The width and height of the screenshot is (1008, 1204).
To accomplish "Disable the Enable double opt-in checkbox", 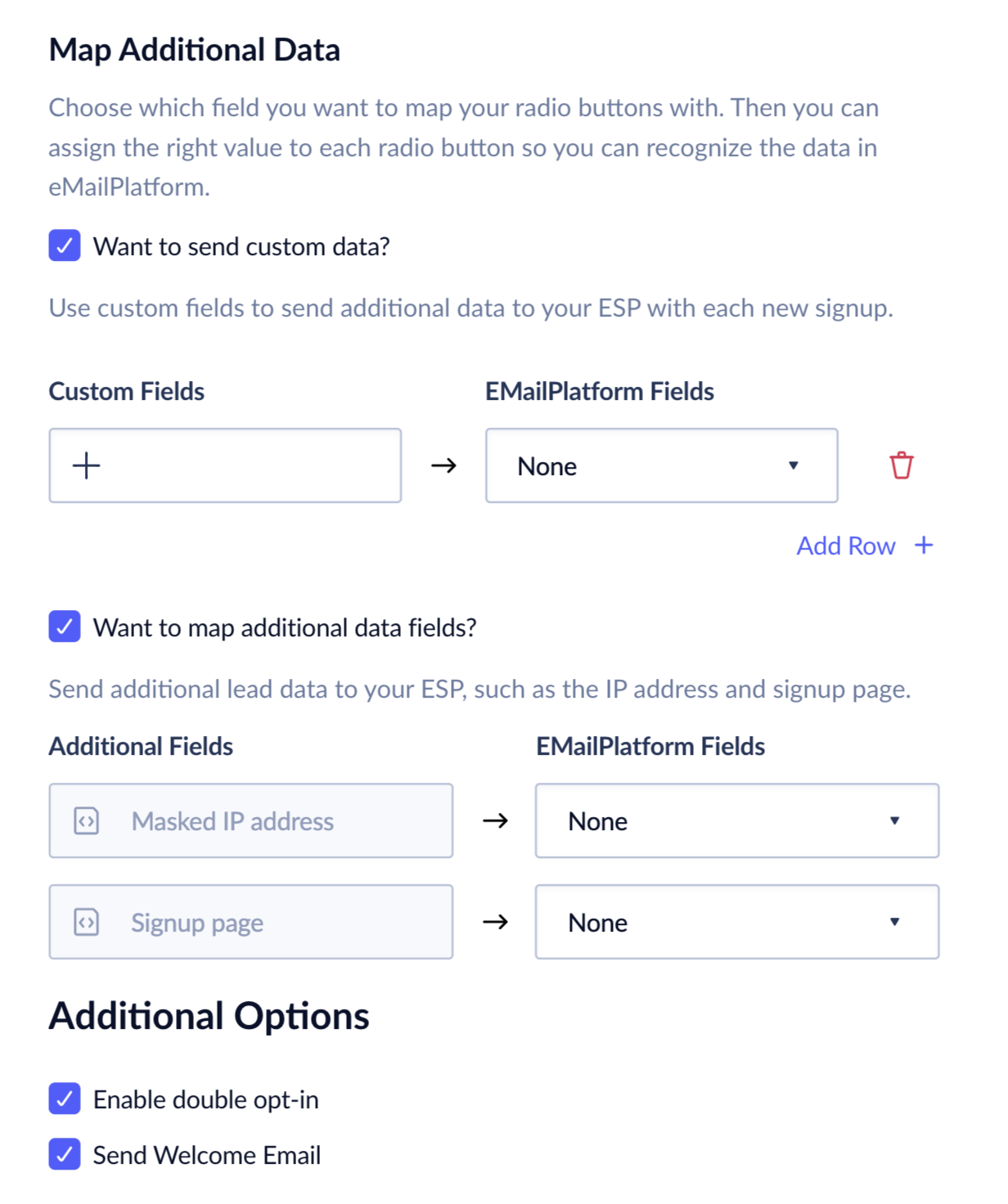I will pos(65,1098).
